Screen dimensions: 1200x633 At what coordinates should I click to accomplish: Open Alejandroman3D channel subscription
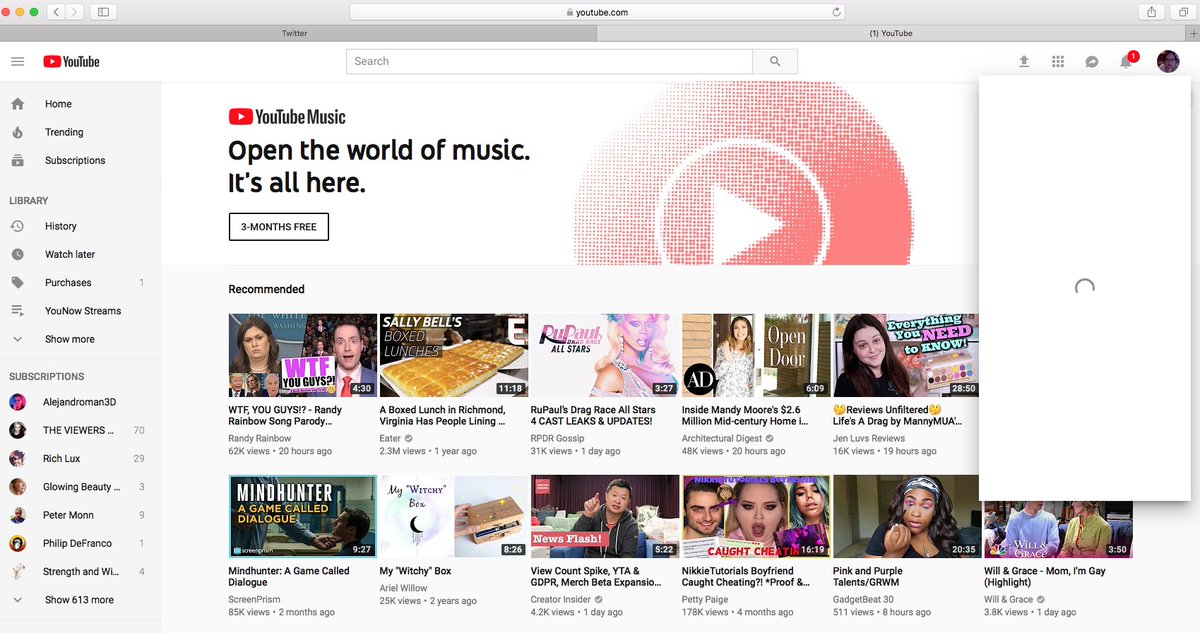pos(80,402)
